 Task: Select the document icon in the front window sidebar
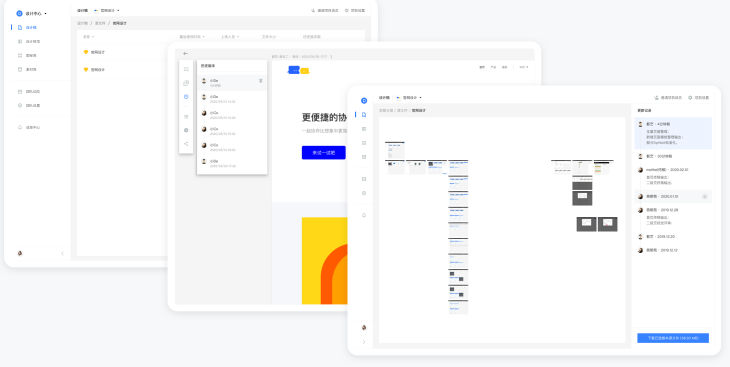[364, 115]
